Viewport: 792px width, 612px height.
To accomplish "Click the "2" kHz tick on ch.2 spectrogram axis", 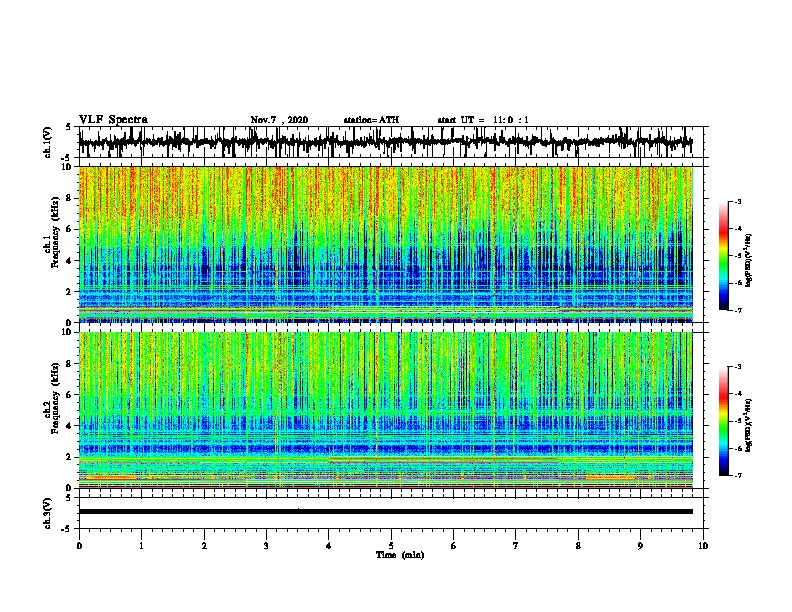I will coord(70,457).
